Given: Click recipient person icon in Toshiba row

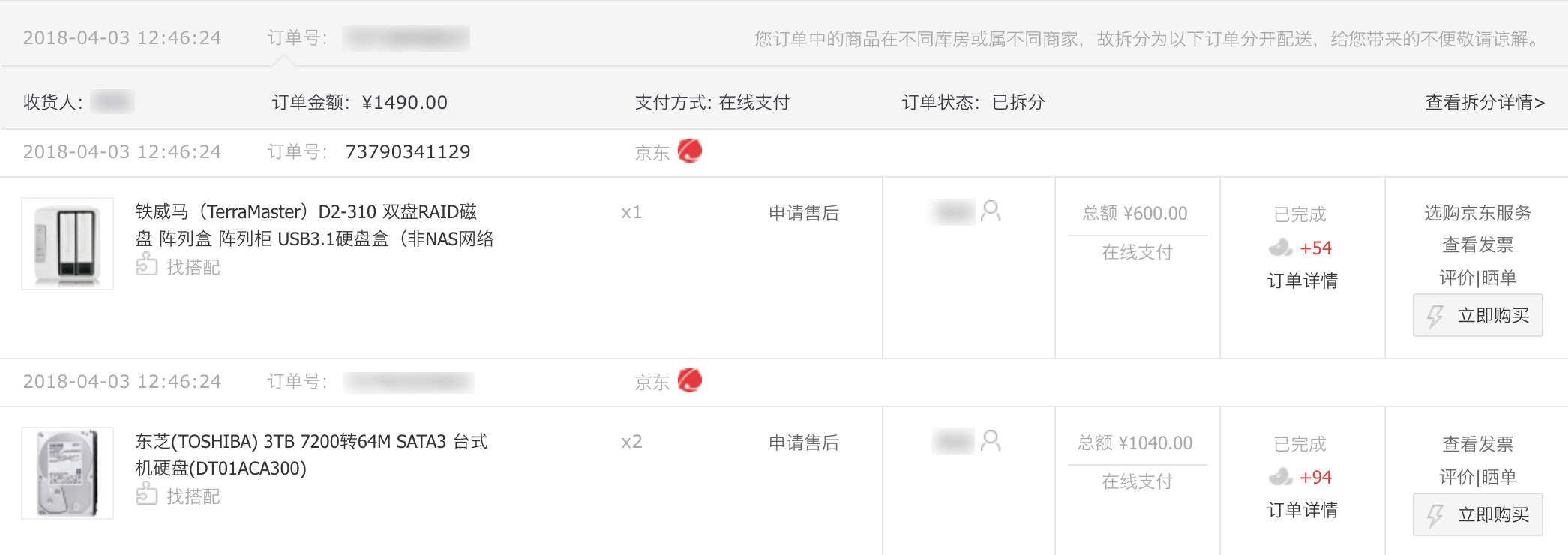Looking at the screenshot, I should pyautogui.click(x=991, y=441).
